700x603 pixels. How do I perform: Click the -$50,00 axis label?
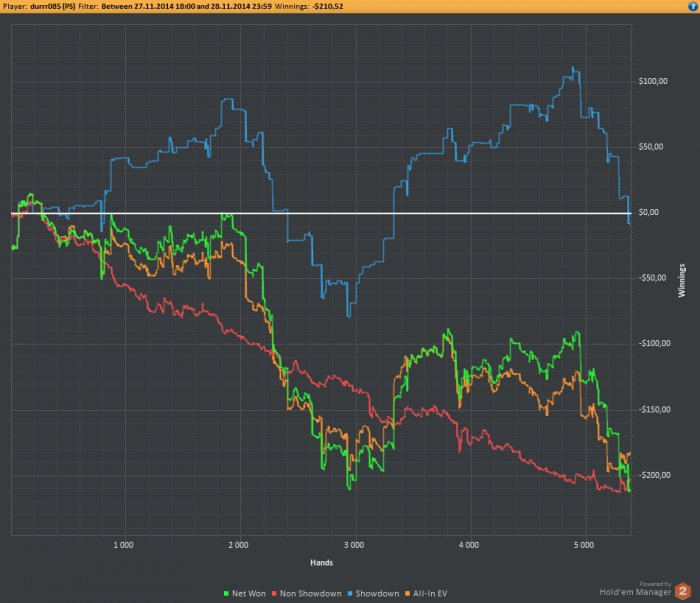[652, 278]
